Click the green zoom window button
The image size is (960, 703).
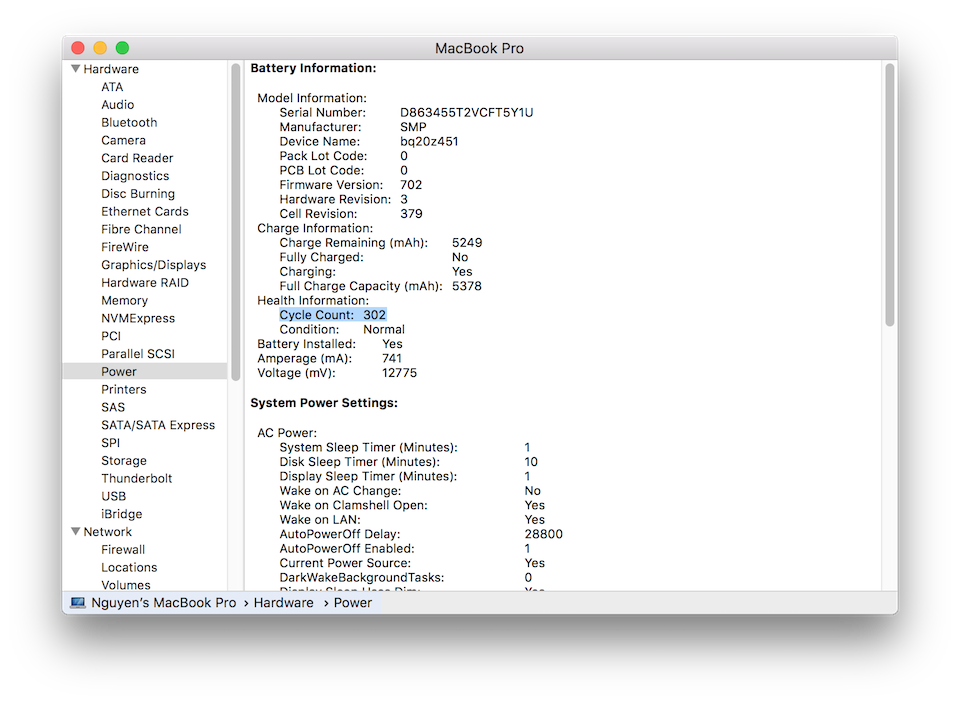122,48
